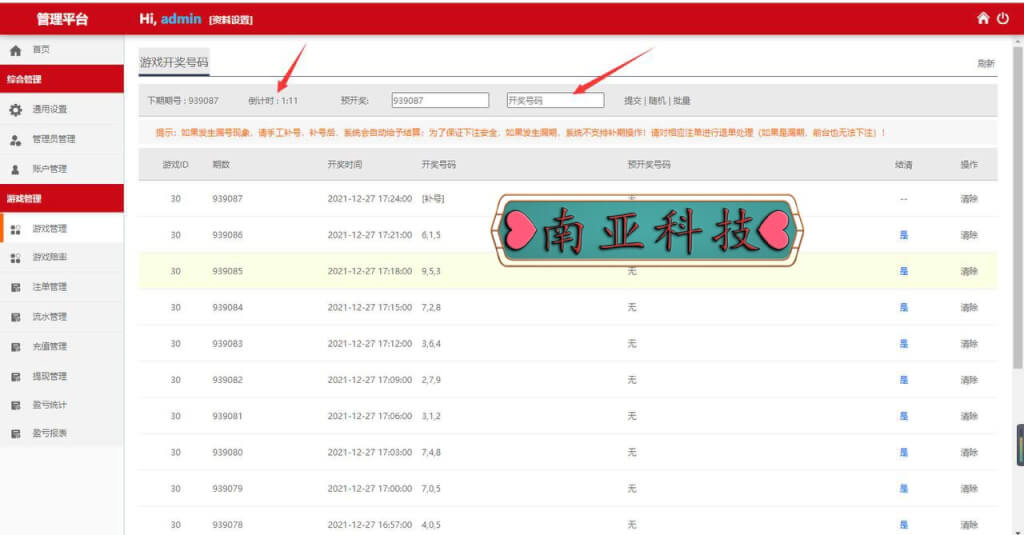Click the list icon beside 盈亏报表
The width and height of the screenshot is (1024, 535).
pos(16,434)
